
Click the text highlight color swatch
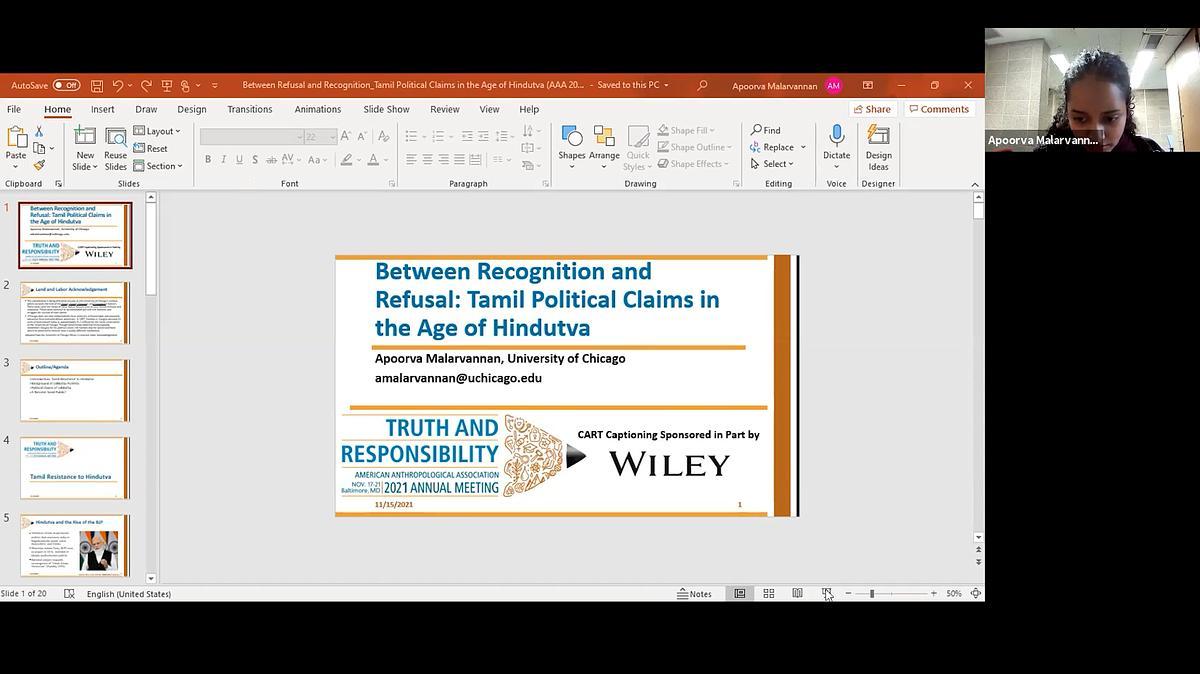point(346,160)
